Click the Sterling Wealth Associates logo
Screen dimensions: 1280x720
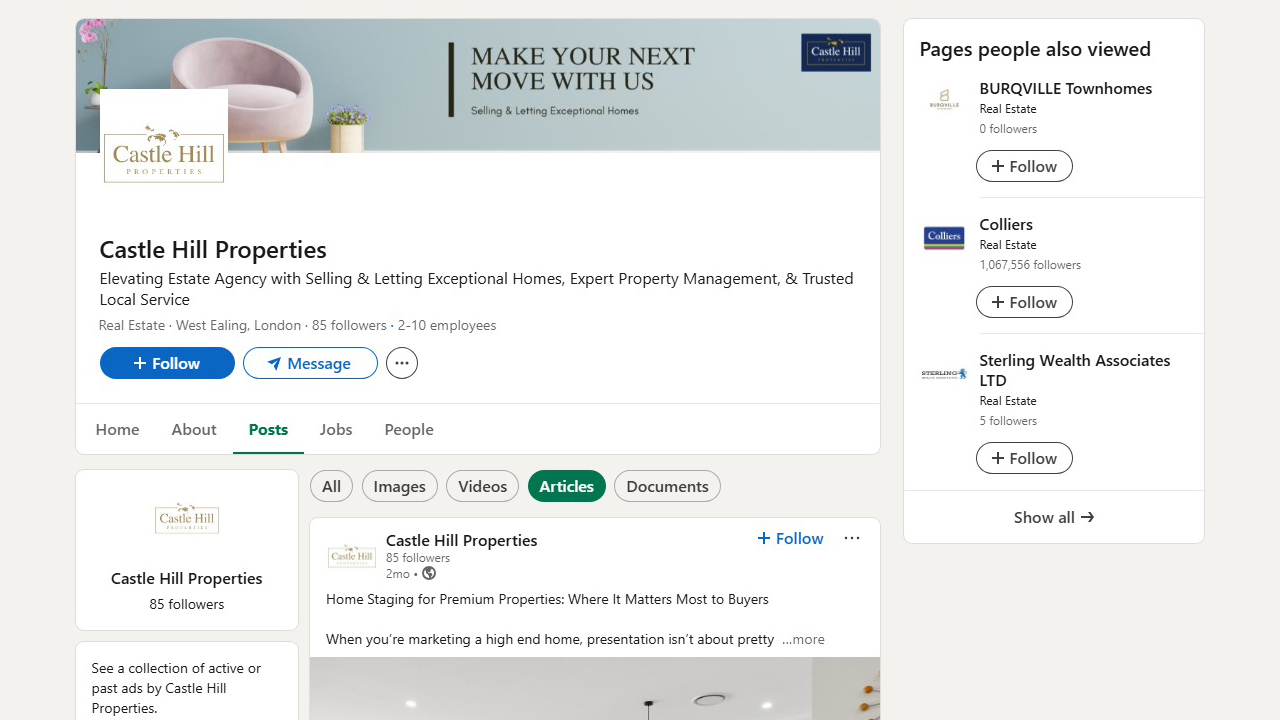[x=944, y=373]
